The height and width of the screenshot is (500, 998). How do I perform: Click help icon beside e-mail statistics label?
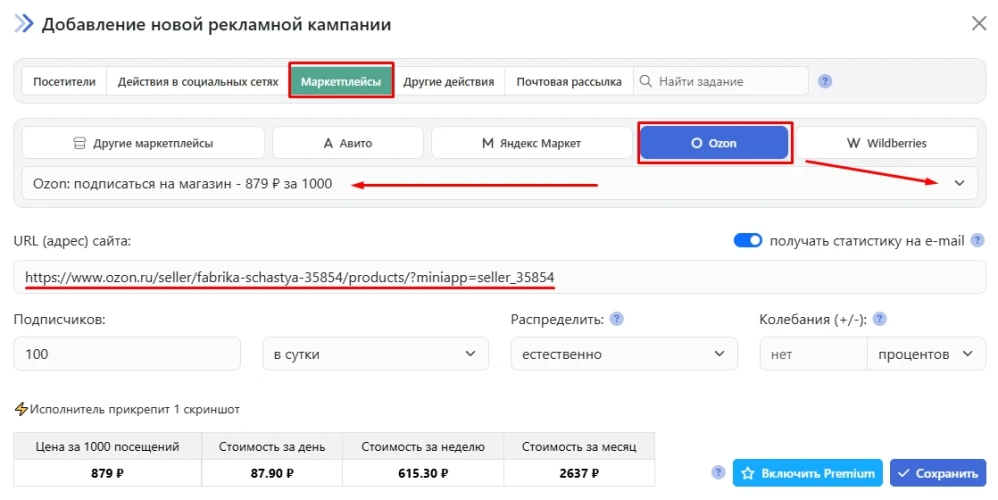(977, 240)
